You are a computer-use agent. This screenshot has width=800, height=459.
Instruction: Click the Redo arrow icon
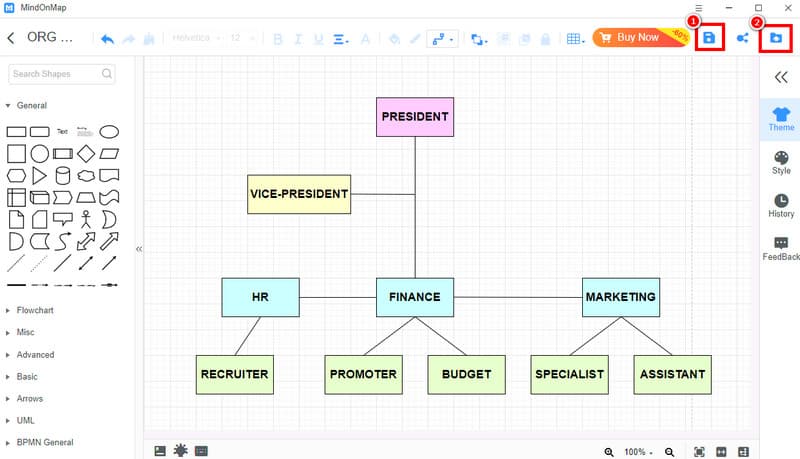click(129, 39)
